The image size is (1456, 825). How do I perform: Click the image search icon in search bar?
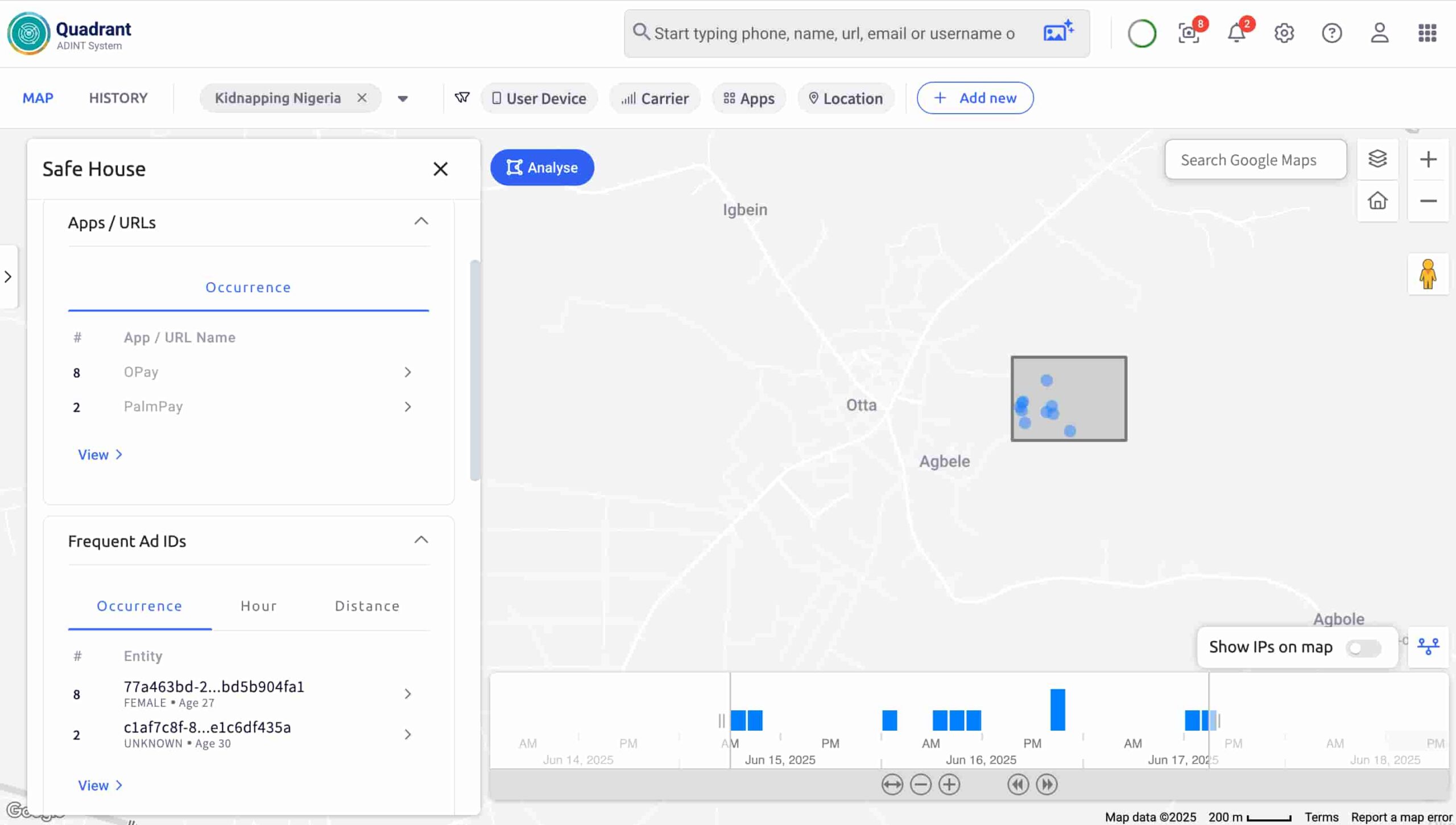click(x=1058, y=32)
